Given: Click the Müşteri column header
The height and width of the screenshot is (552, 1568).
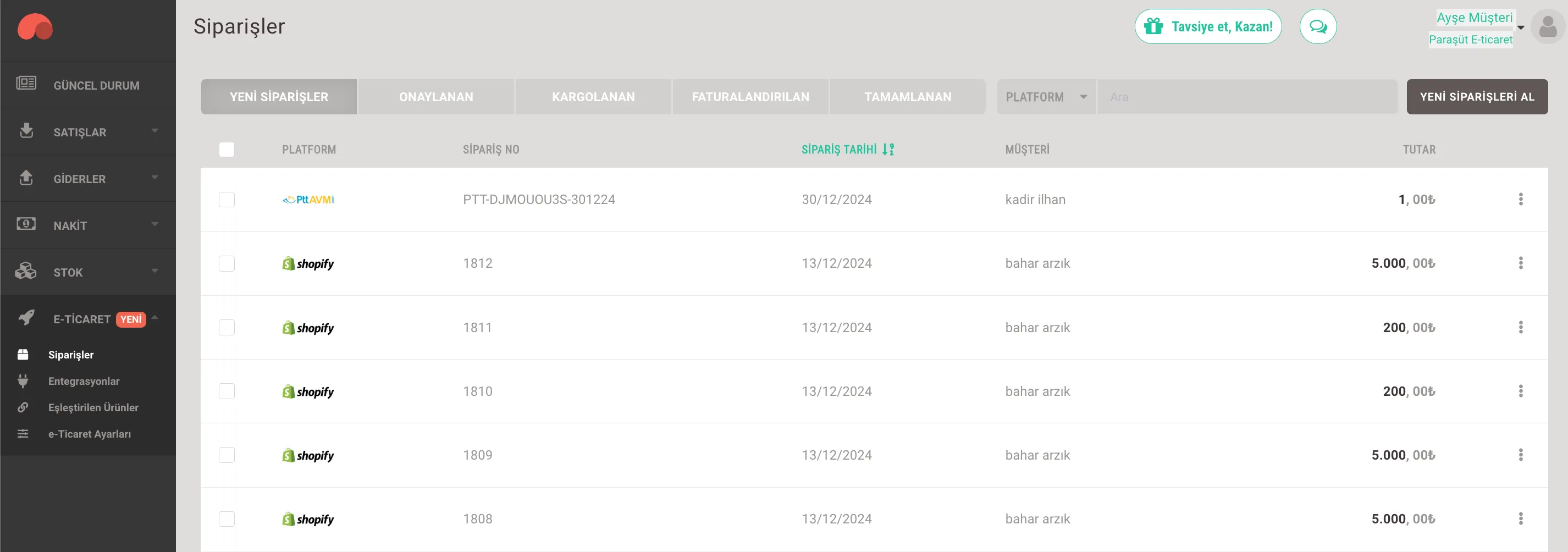Looking at the screenshot, I should [1027, 150].
